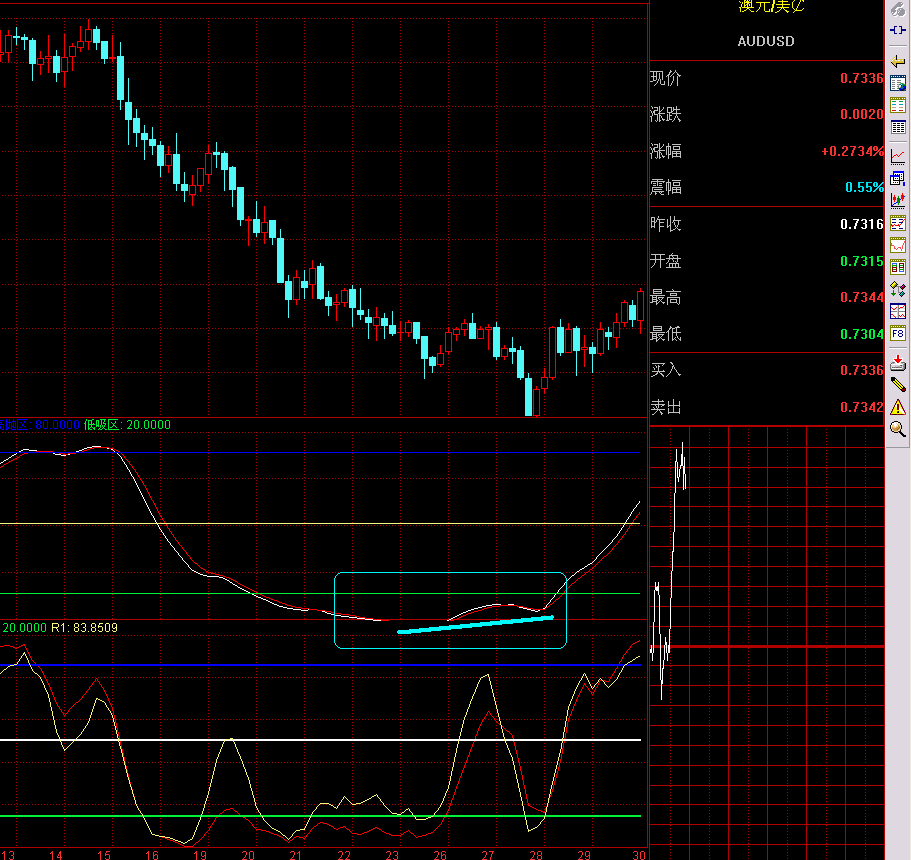Select the pencil drawing tool
This screenshot has width=911, height=860.
pos(897,384)
